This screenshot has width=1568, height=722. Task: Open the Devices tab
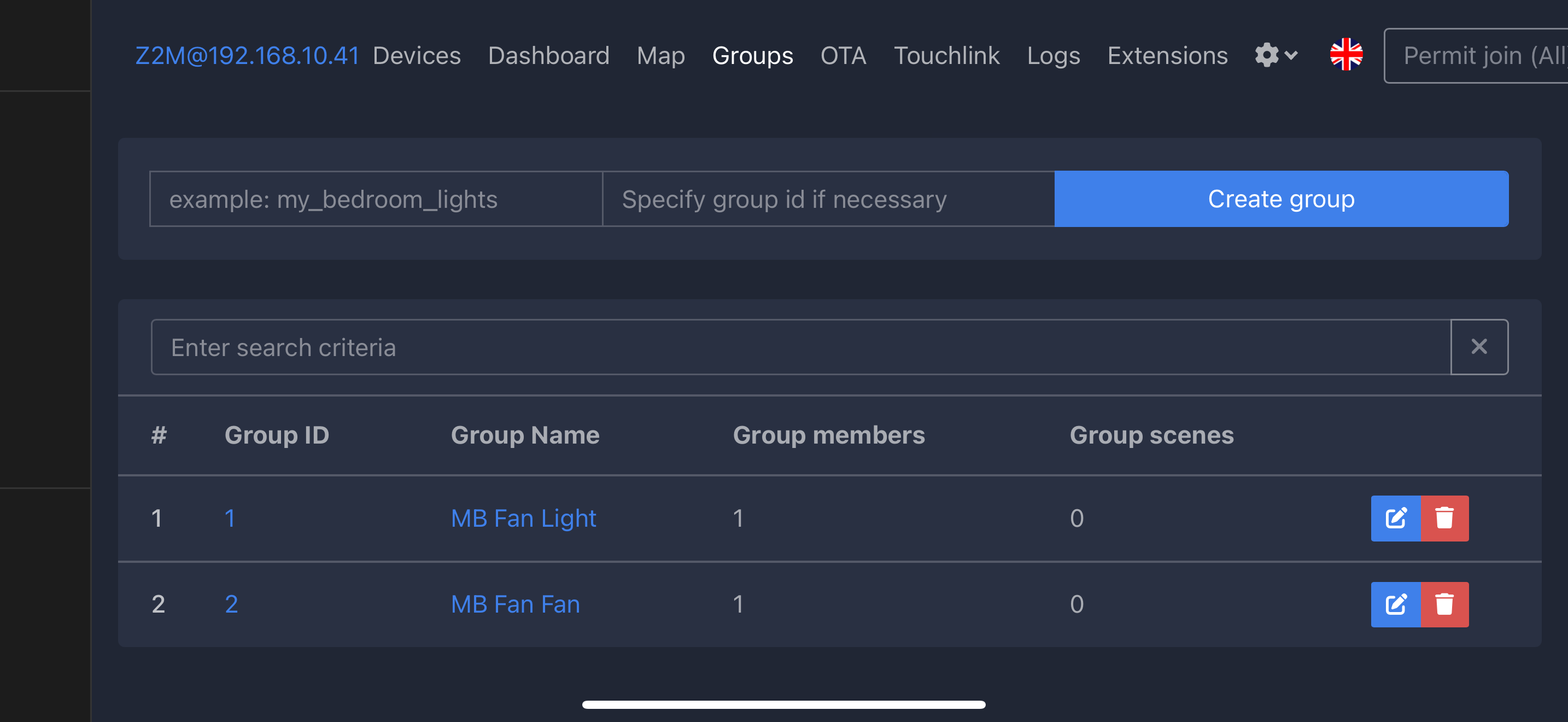click(417, 55)
